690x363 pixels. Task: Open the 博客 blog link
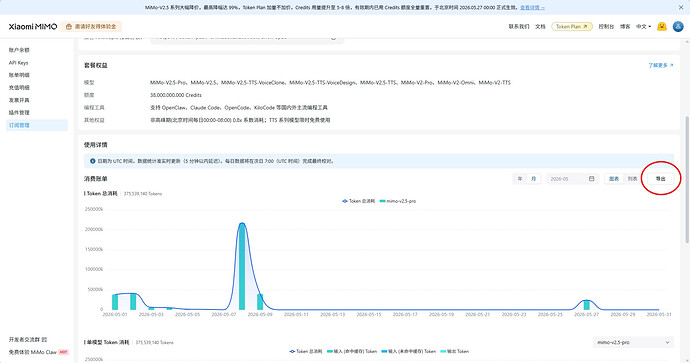625,26
